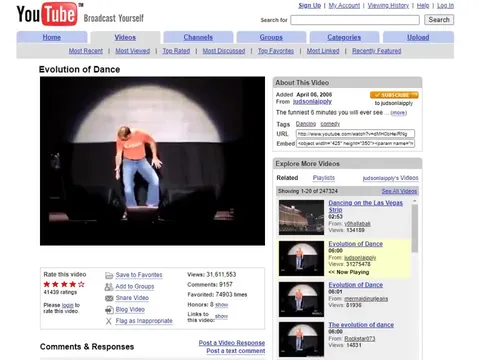Click the Help link
480x360 pixels.
click(x=423, y=6)
